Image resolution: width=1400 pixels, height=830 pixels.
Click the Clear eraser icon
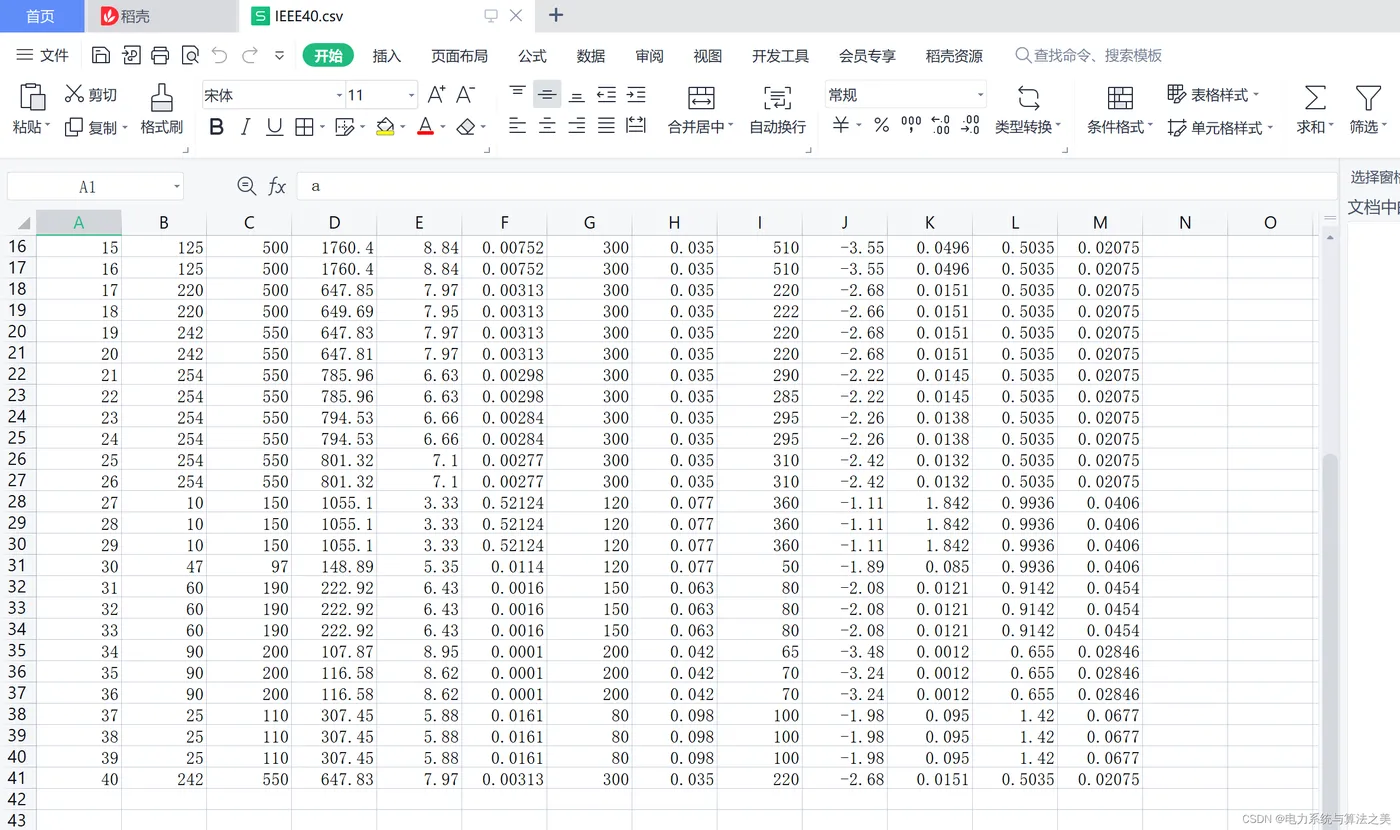(465, 127)
